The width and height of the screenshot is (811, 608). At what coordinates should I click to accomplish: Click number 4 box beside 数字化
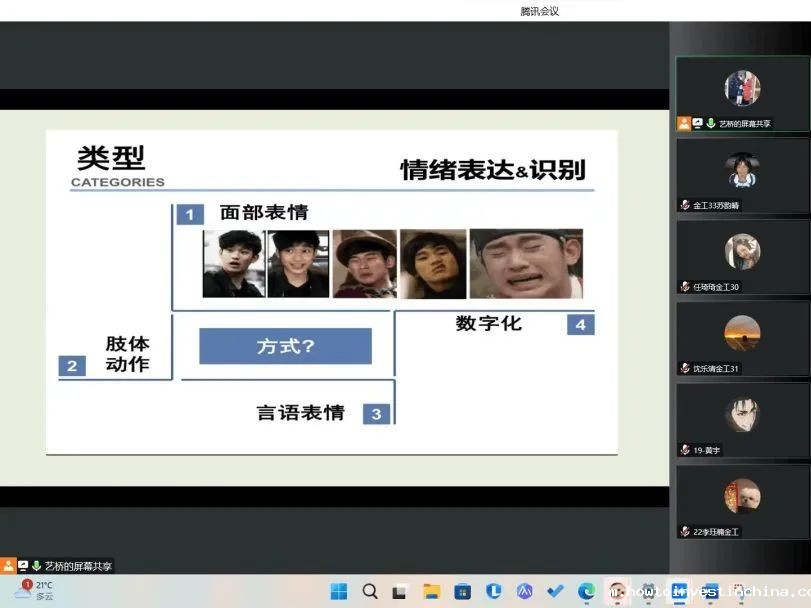point(580,324)
